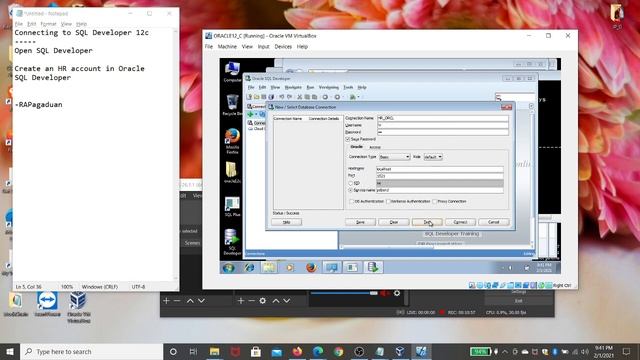Click OBS Studio icon on Windows taskbar
This screenshot has height=360, width=640.
(359, 351)
